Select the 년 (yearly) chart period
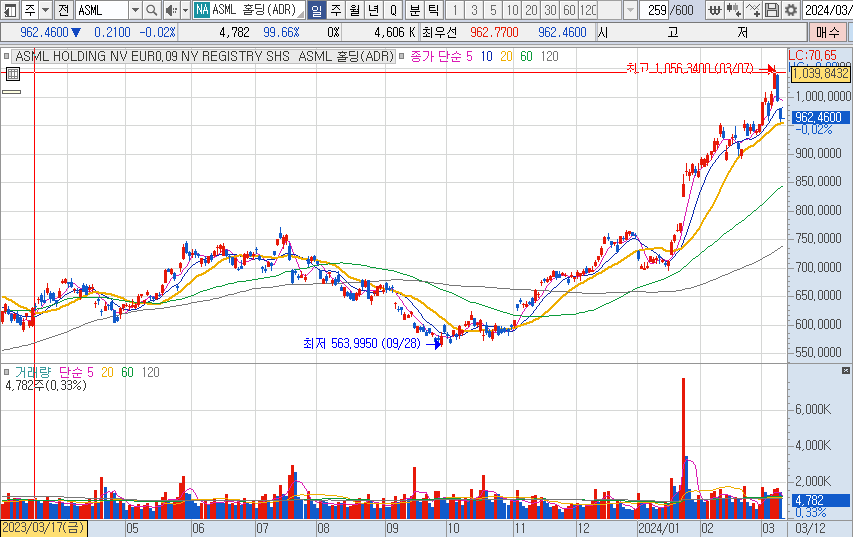Image resolution: width=853 pixels, height=537 pixels. point(374,10)
